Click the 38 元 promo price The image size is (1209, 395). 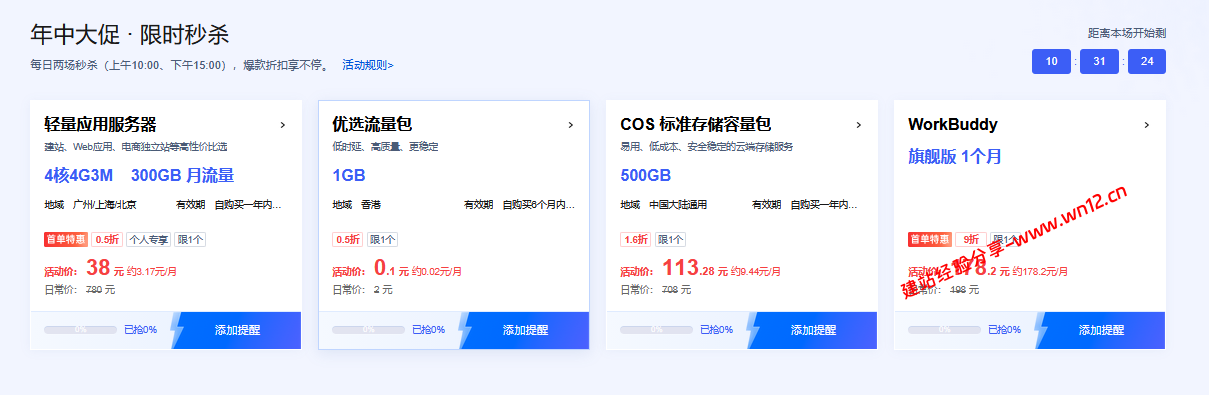105,268
